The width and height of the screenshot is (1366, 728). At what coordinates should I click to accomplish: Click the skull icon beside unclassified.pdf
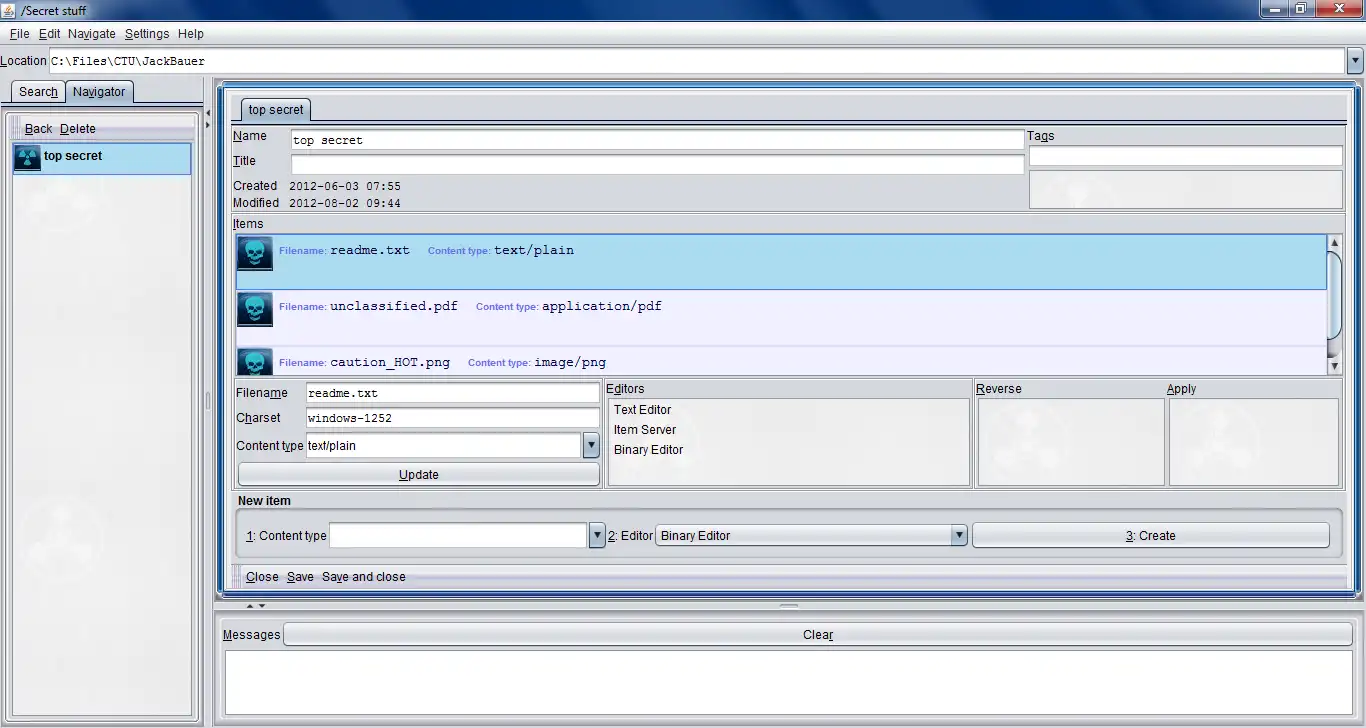pos(254,310)
